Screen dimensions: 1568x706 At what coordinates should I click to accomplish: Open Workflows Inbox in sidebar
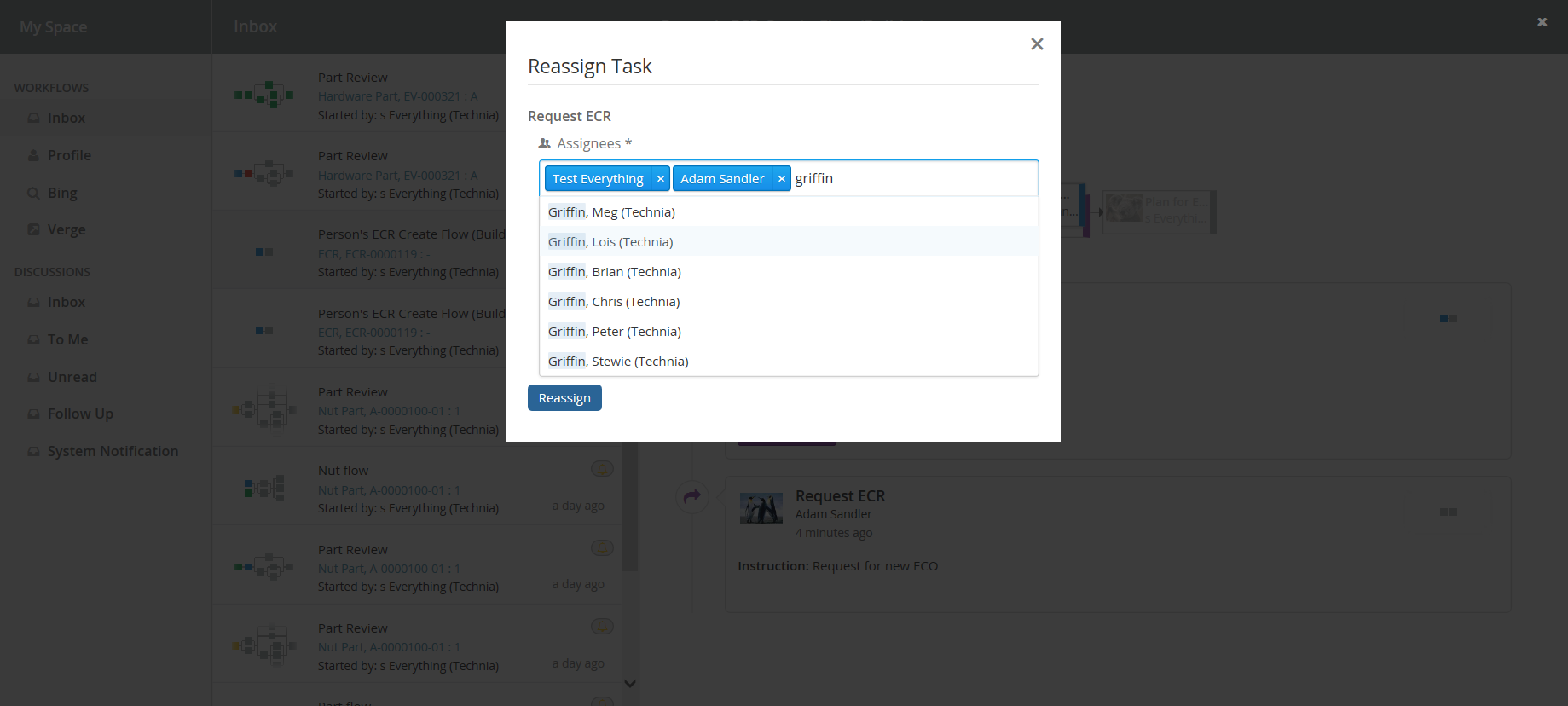[x=66, y=118]
